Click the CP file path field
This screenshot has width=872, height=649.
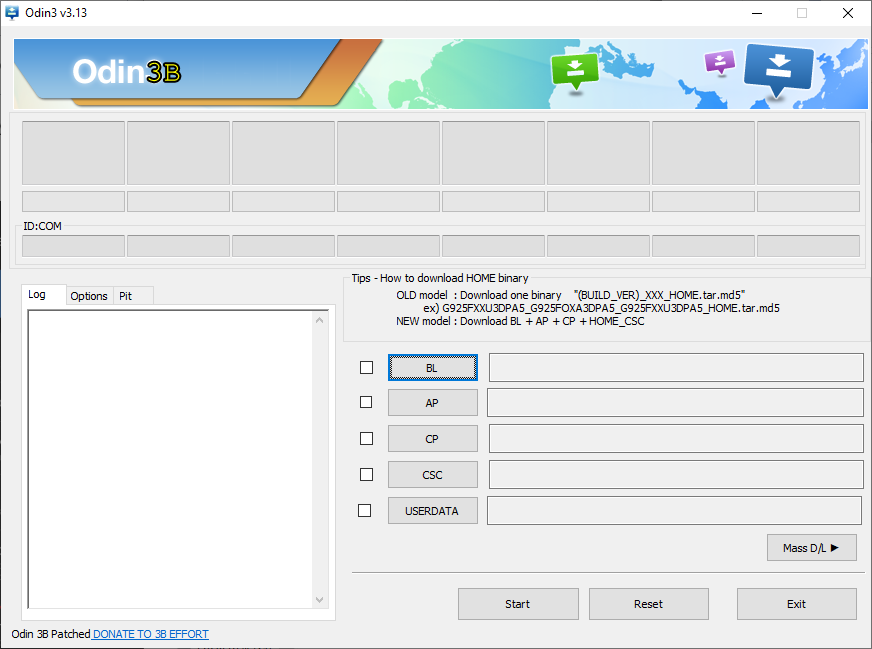tap(676, 438)
